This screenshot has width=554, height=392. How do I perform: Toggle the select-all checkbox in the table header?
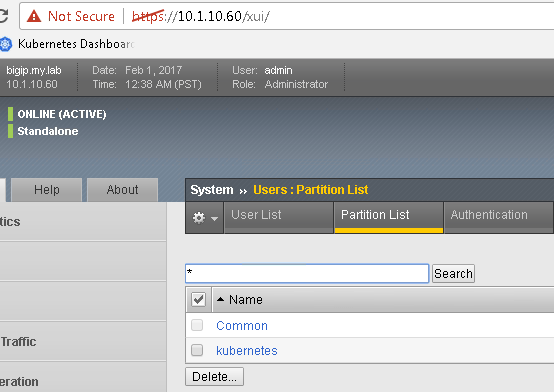point(198,299)
